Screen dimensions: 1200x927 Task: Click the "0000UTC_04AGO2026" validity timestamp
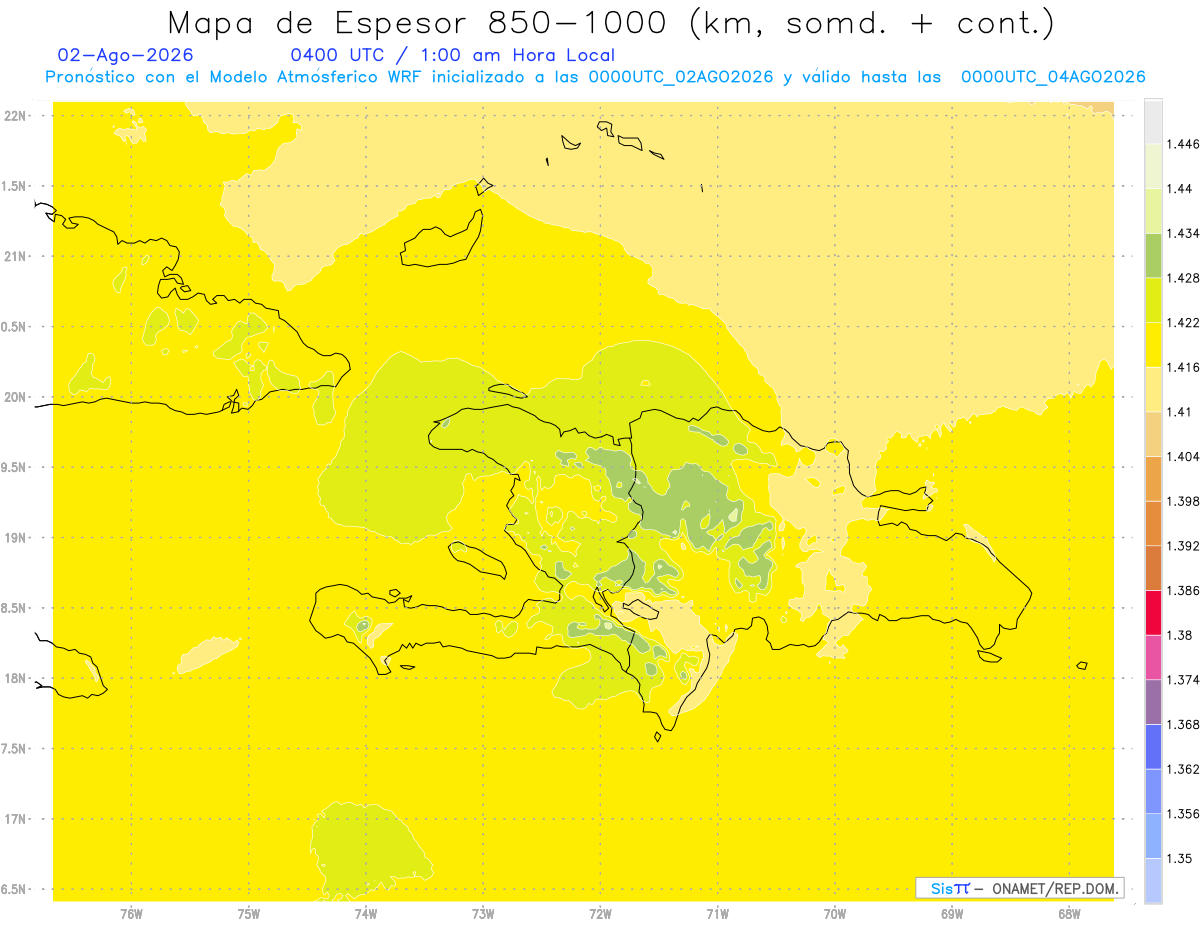(x=1053, y=77)
